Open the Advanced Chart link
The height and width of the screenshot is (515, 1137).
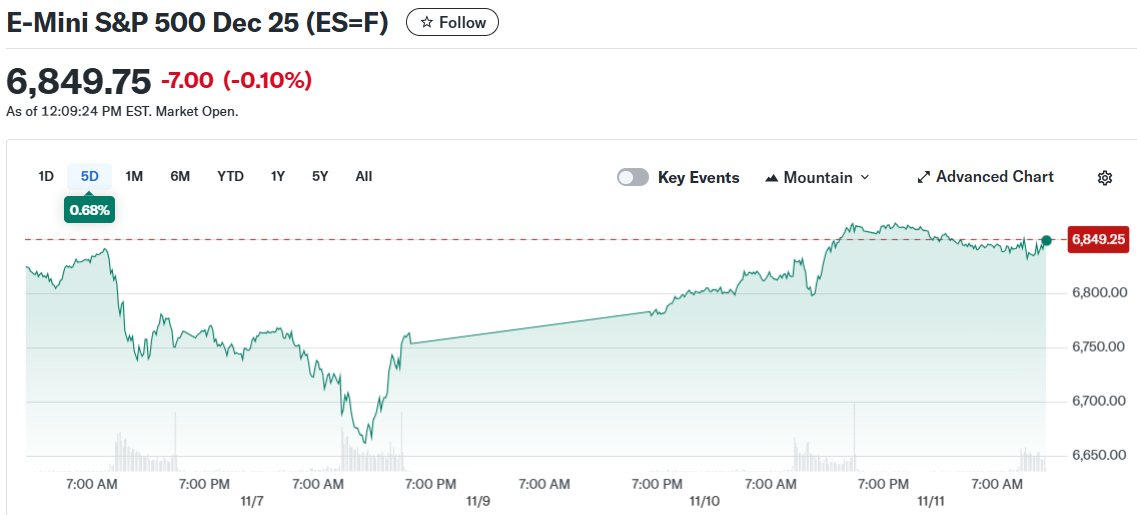[985, 177]
